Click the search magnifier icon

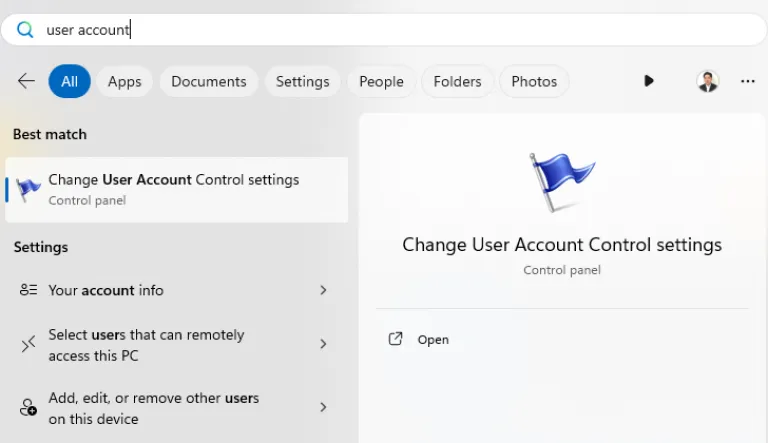click(25, 30)
